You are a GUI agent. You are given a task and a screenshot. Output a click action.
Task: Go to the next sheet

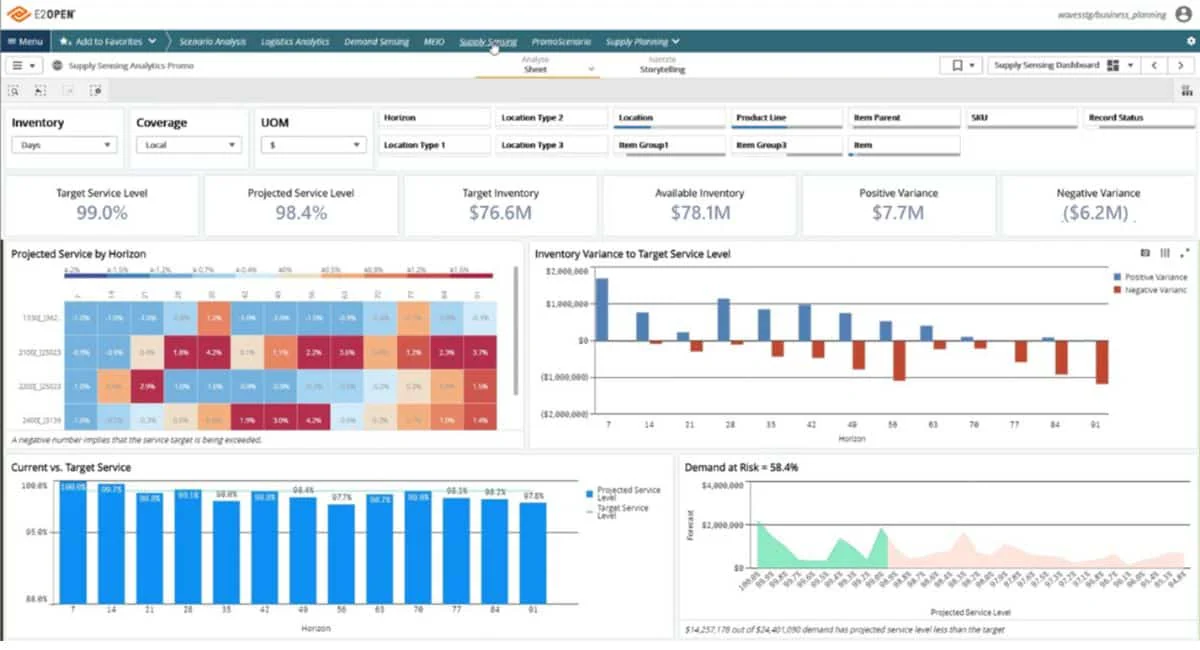tap(1182, 65)
